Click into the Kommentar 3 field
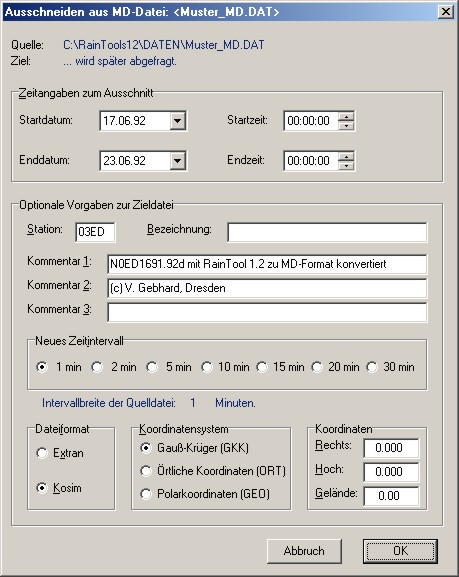The image size is (459, 577). click(267, 312)
